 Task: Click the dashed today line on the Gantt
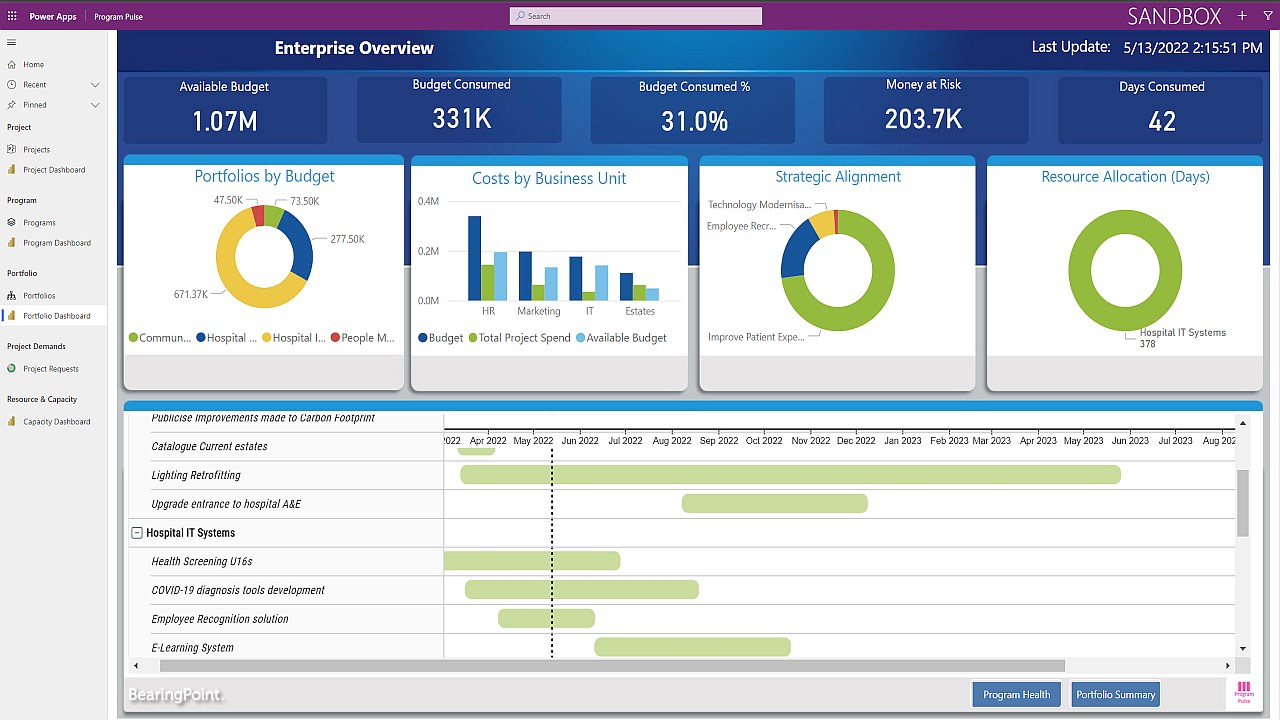coord(552,552)
